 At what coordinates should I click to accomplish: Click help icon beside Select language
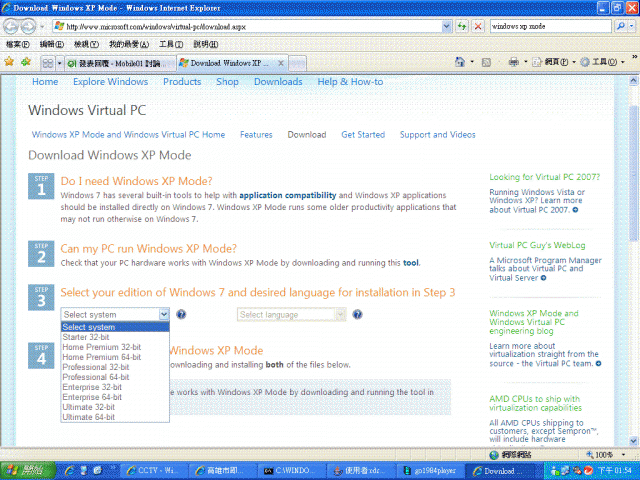[x=357, y=314]
